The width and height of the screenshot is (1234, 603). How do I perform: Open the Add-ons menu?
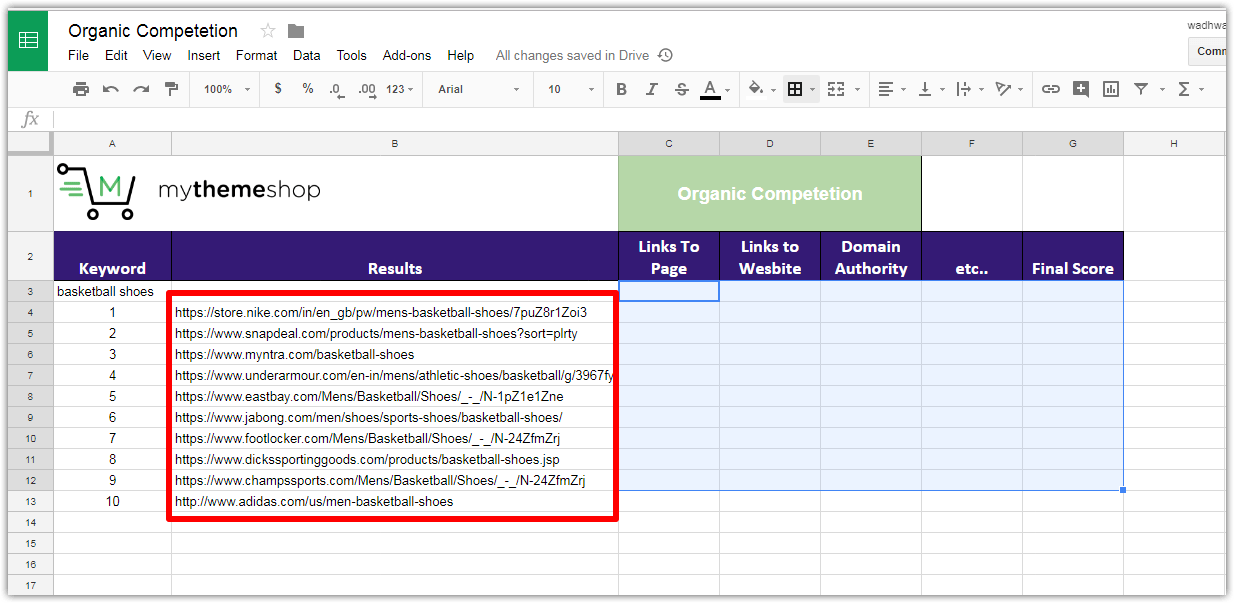click(x=407, y=56)
